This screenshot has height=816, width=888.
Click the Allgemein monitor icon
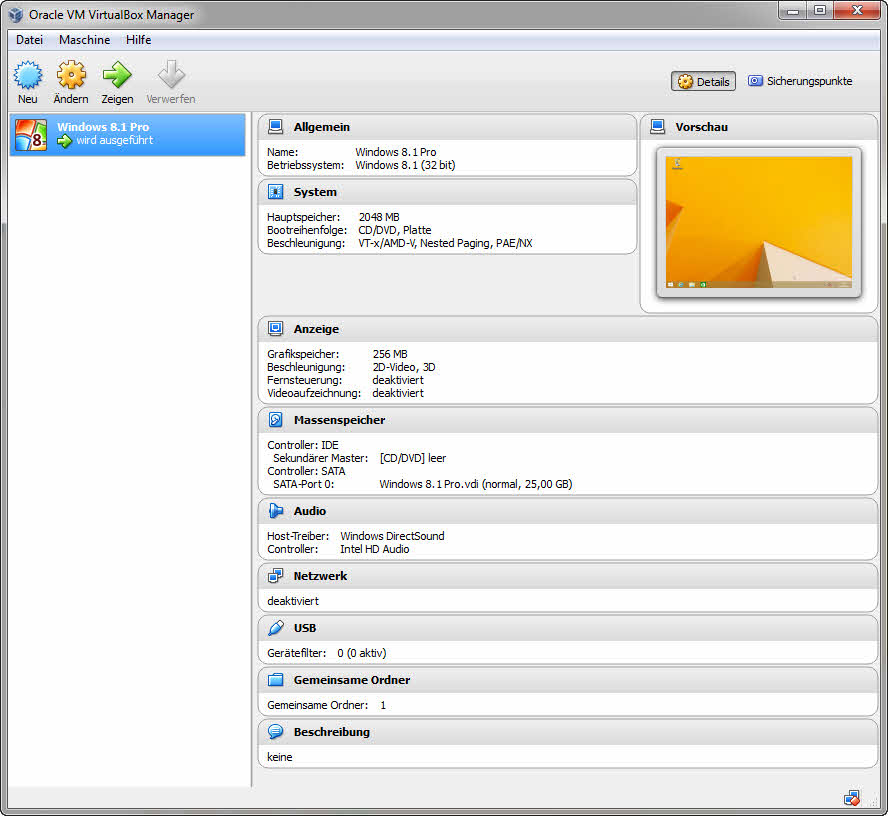[x=275, y=127]
